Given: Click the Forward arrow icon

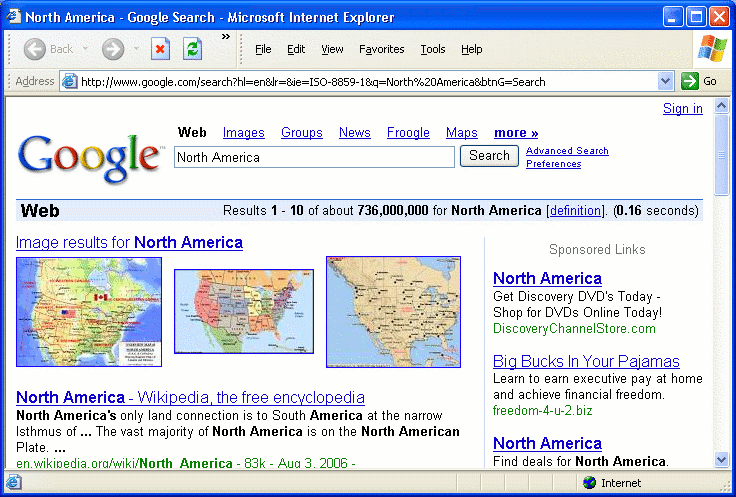Looking at the screenshot, I should [x=113, y=49].
